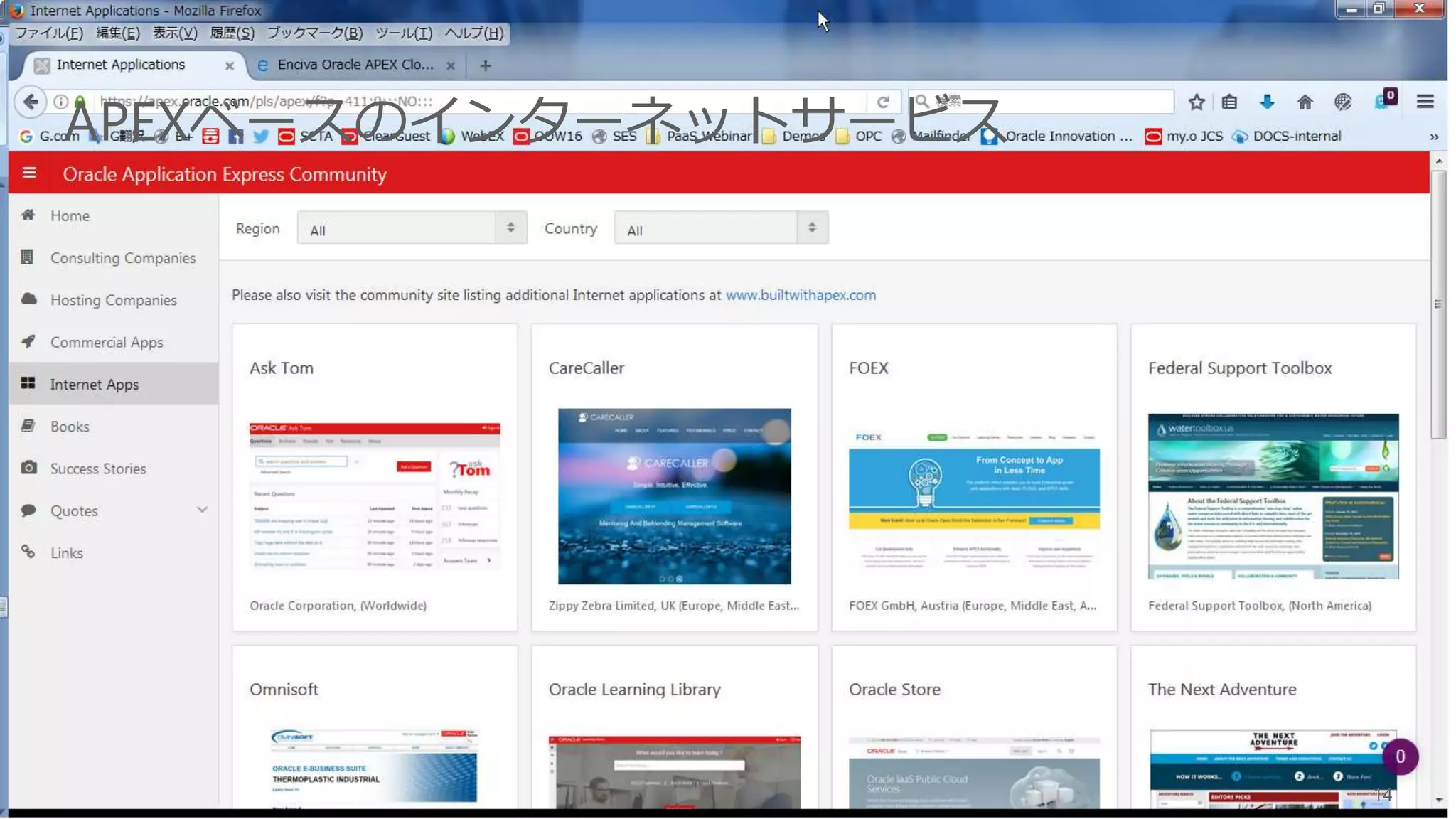Open the Commercial Apps sidebar link
The height and width of the screenshot is (819, 1456).
(107, 342)
